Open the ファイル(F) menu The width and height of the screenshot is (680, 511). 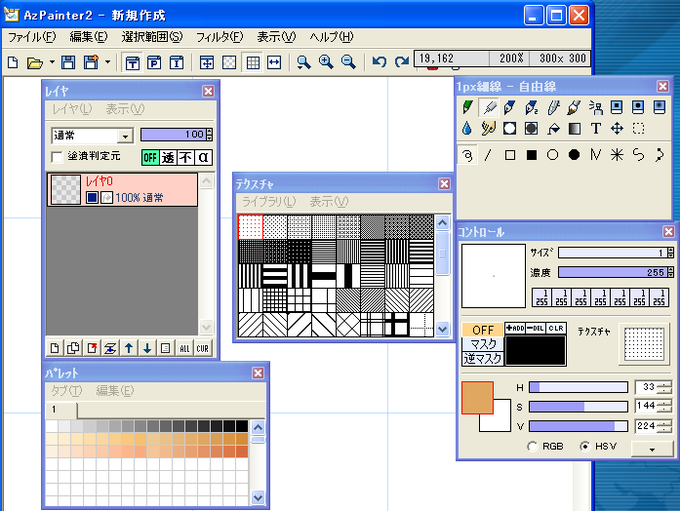point(32,37)
